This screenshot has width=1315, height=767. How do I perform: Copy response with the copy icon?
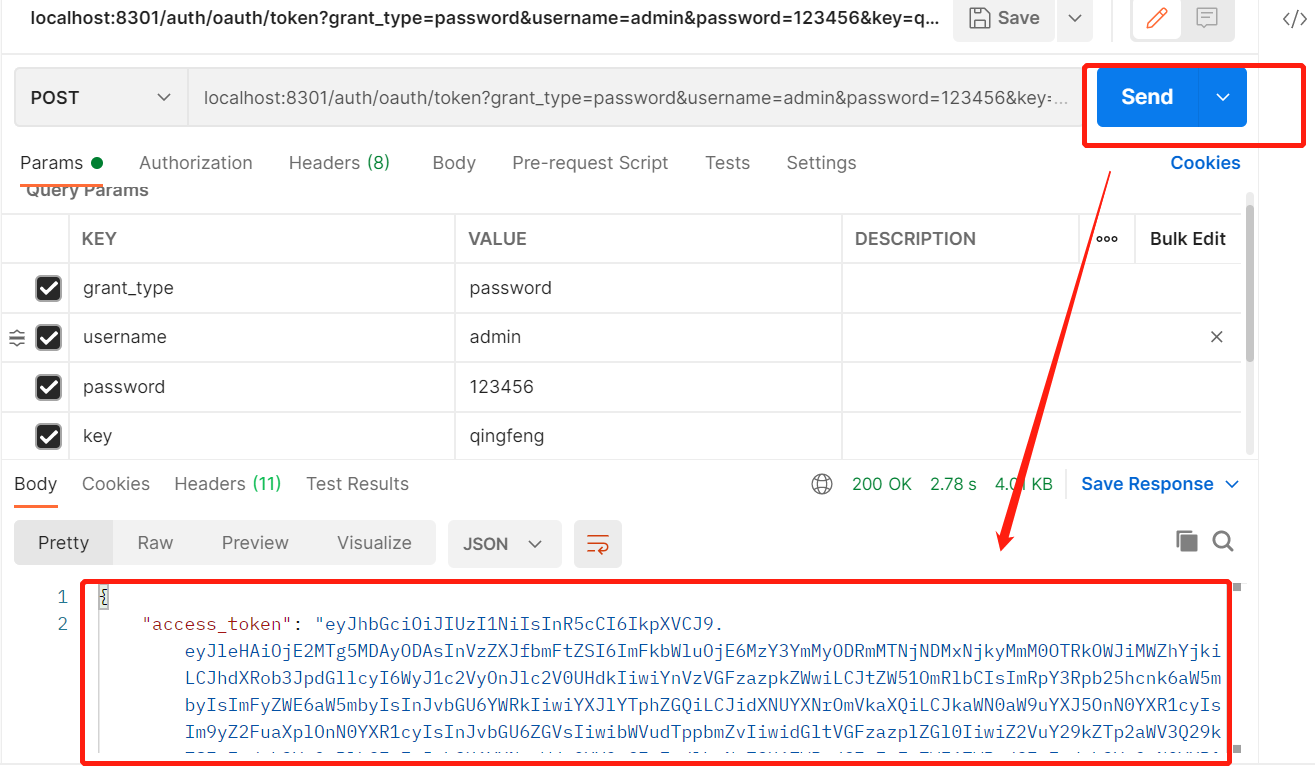[x=1187, y=541]
